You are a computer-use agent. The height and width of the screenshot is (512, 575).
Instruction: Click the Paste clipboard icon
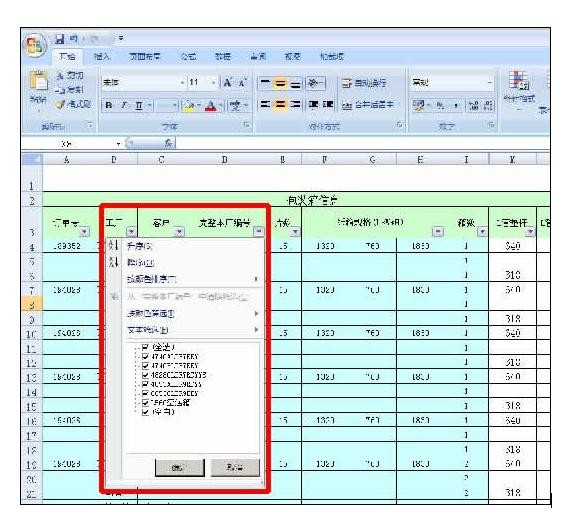pyautogui.click(x=39, y=81)
